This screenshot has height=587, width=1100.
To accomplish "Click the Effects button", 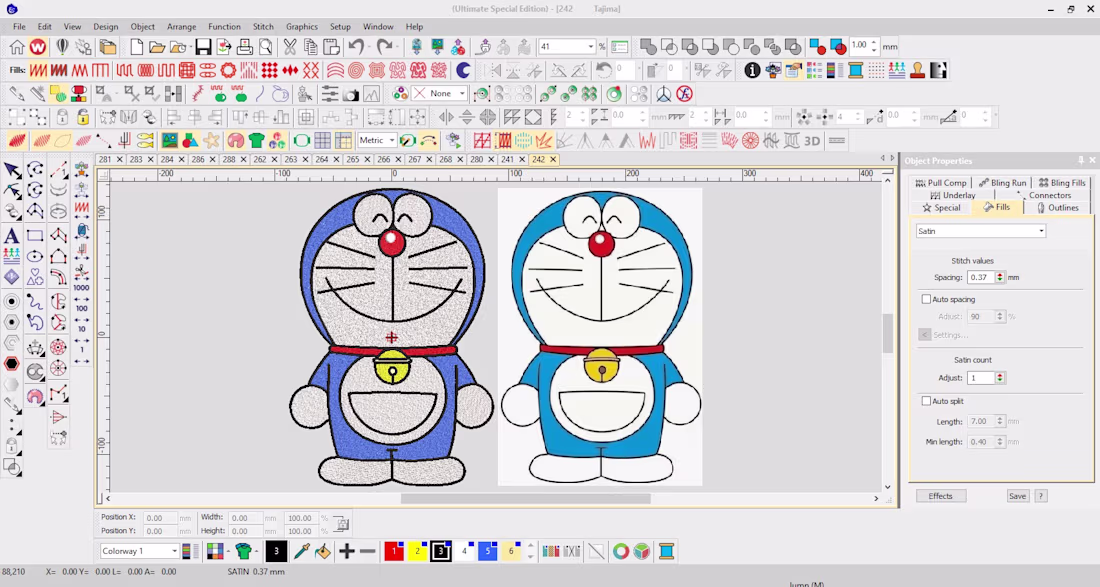I will [x=941, y=496].
